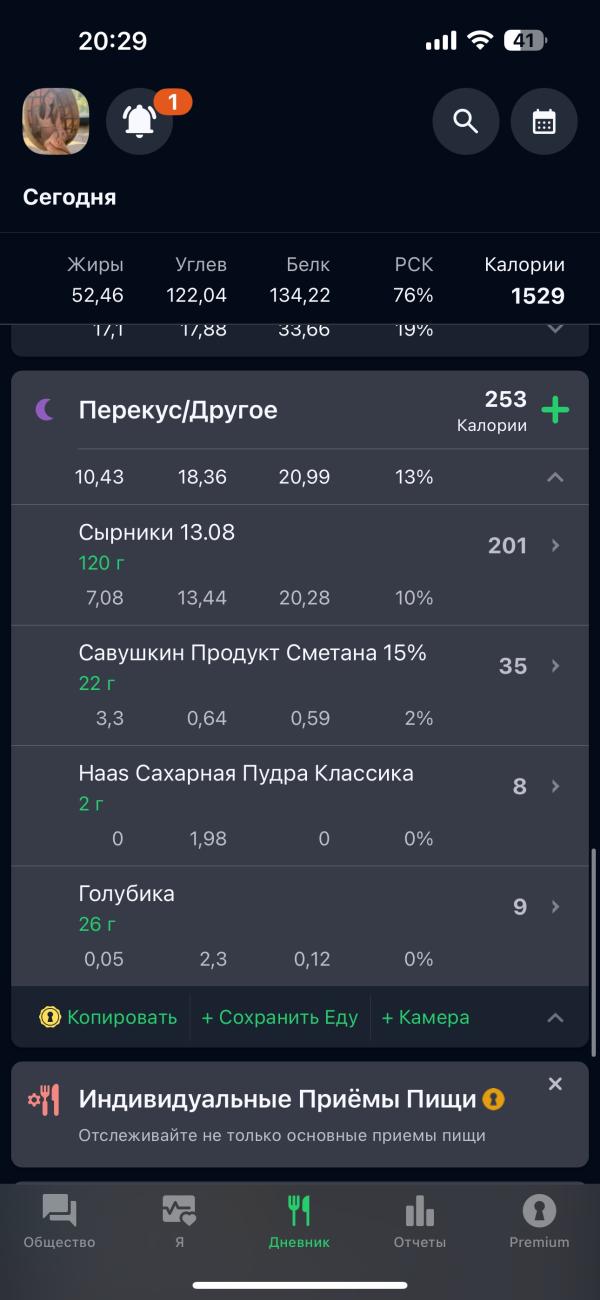Open notifications bell with badge
Image resolution: width=600 pixels, height=1300 pixels.
[140, 121]
